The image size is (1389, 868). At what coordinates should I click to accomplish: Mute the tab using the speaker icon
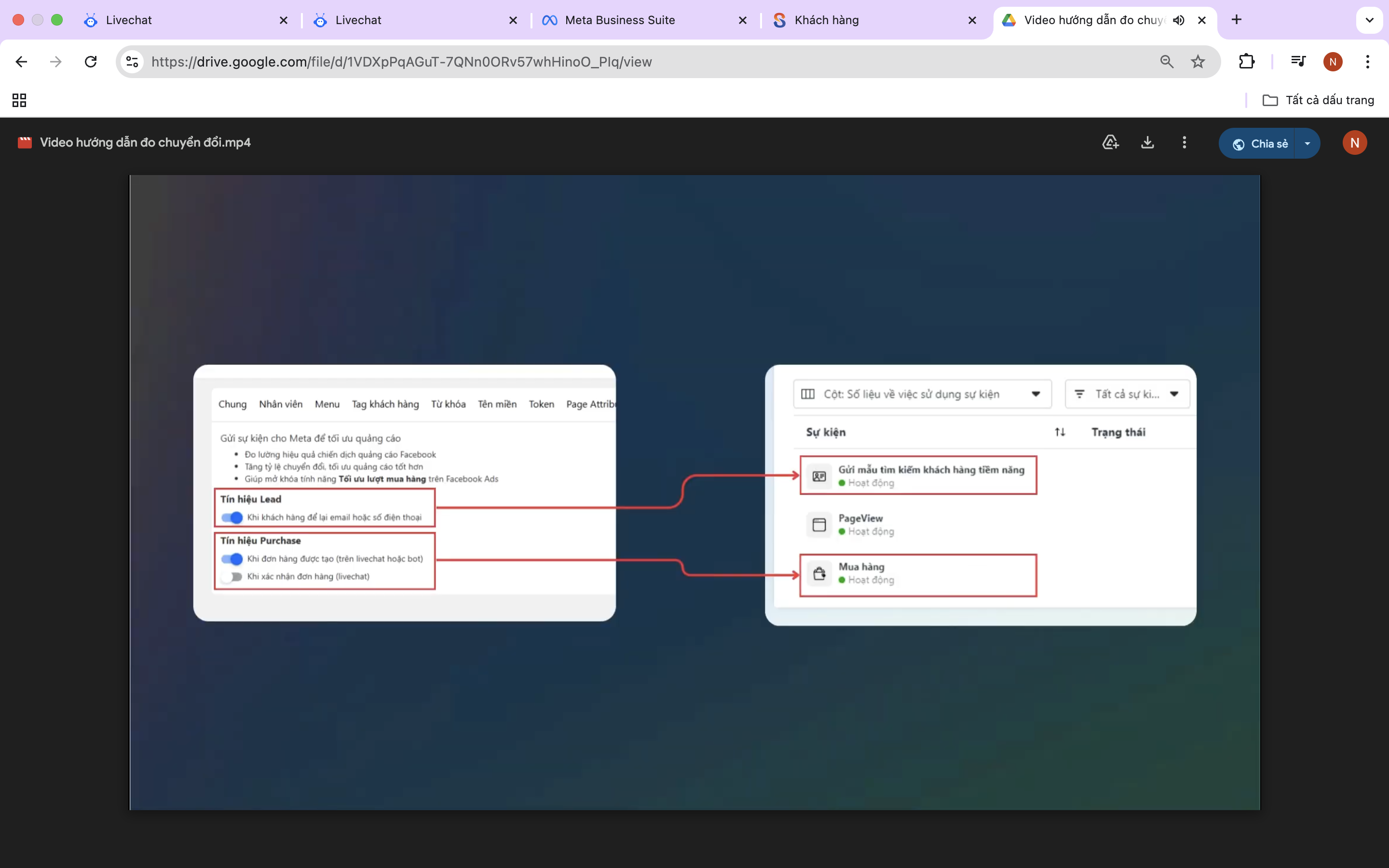(1178, 20)
